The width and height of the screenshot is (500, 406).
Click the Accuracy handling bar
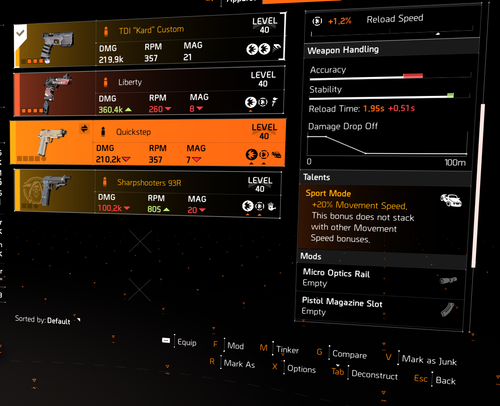tap(390, 77)
